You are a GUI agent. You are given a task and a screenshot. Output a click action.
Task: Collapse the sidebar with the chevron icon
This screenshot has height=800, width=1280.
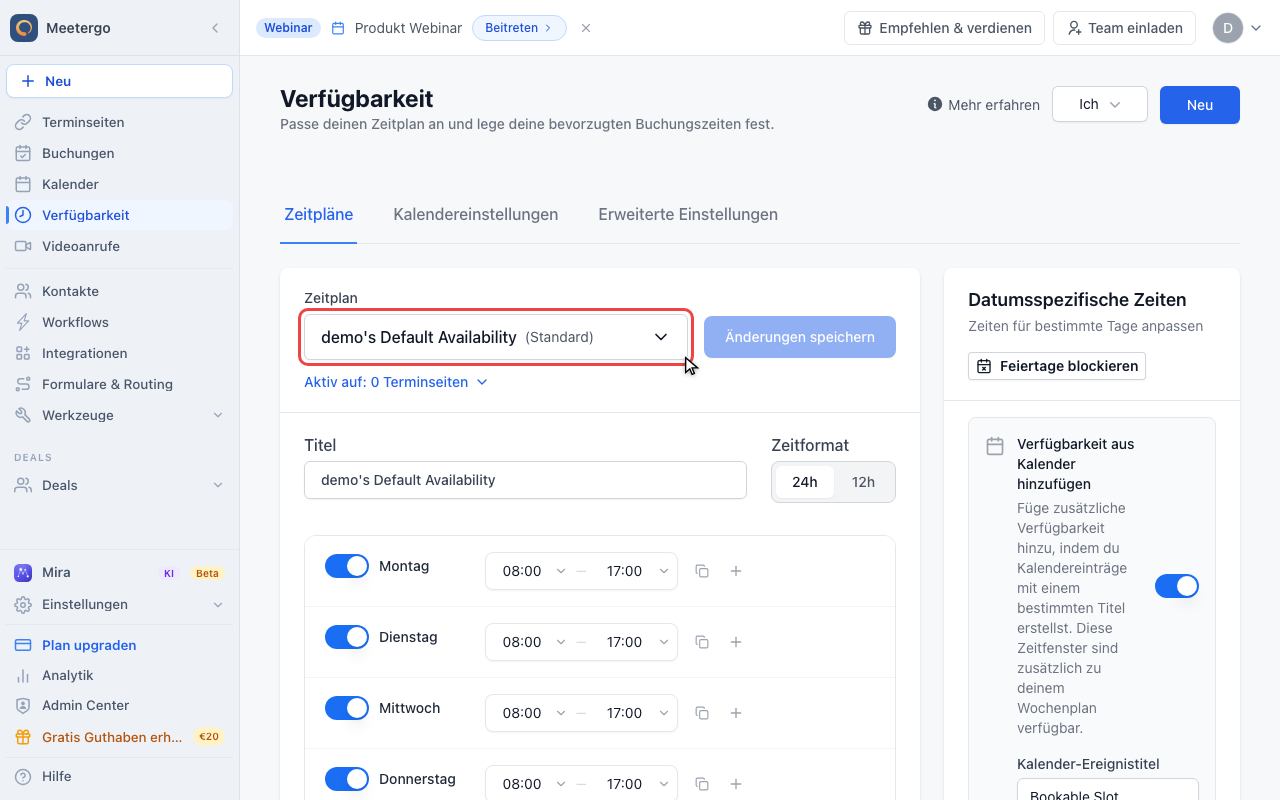215,28
